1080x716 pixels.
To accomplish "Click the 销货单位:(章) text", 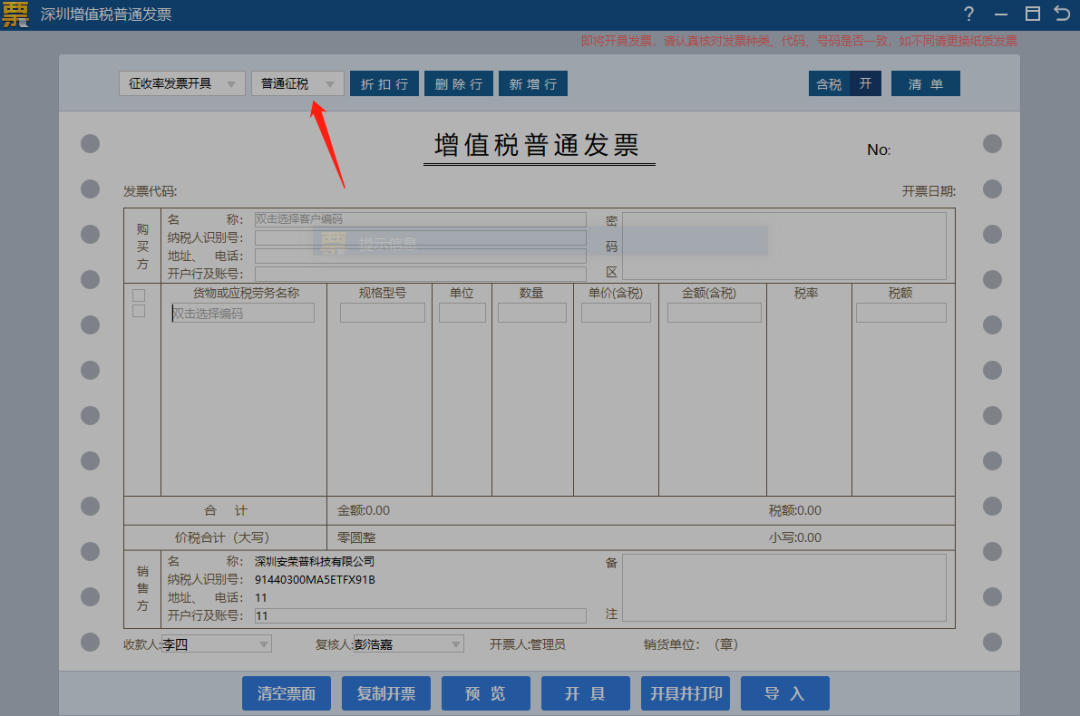I will pyautogui.click(x=691, y=644).
